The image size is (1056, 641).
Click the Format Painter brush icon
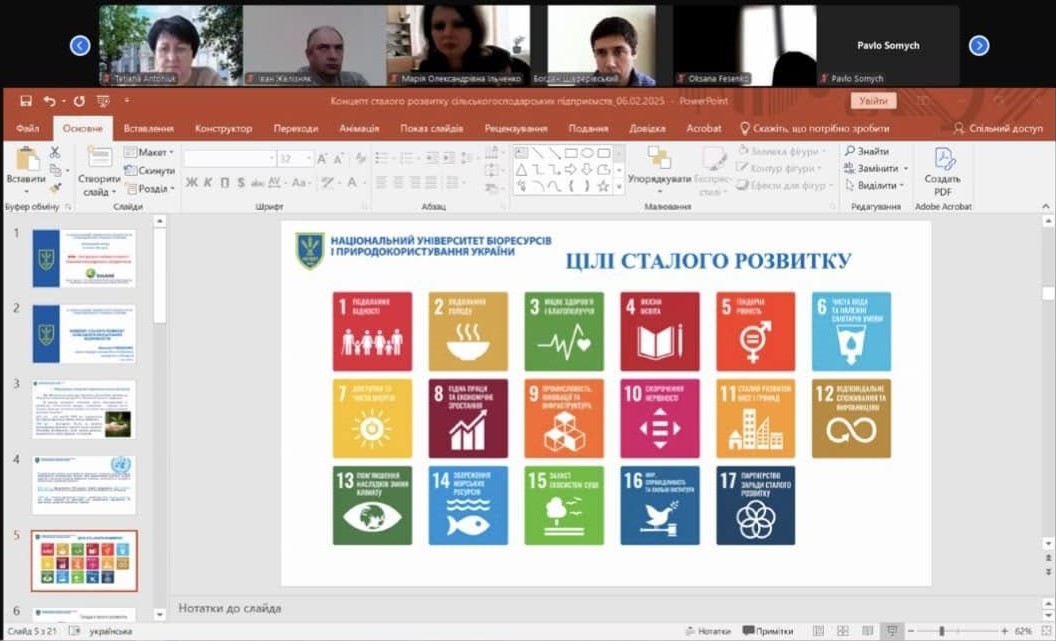(x=55, y=188)
